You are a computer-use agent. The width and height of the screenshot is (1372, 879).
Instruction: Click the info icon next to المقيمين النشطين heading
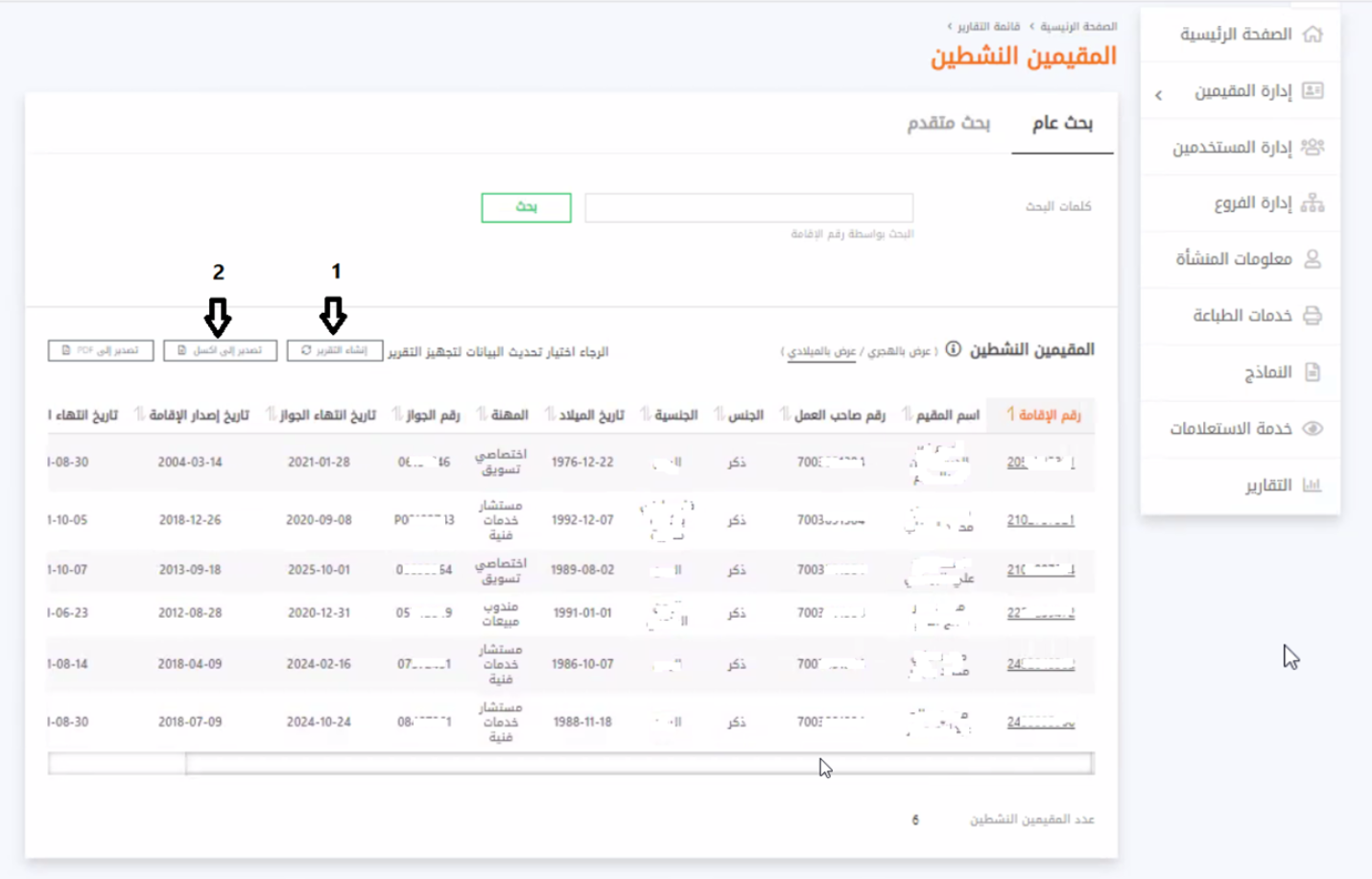(x=953, y=349)
